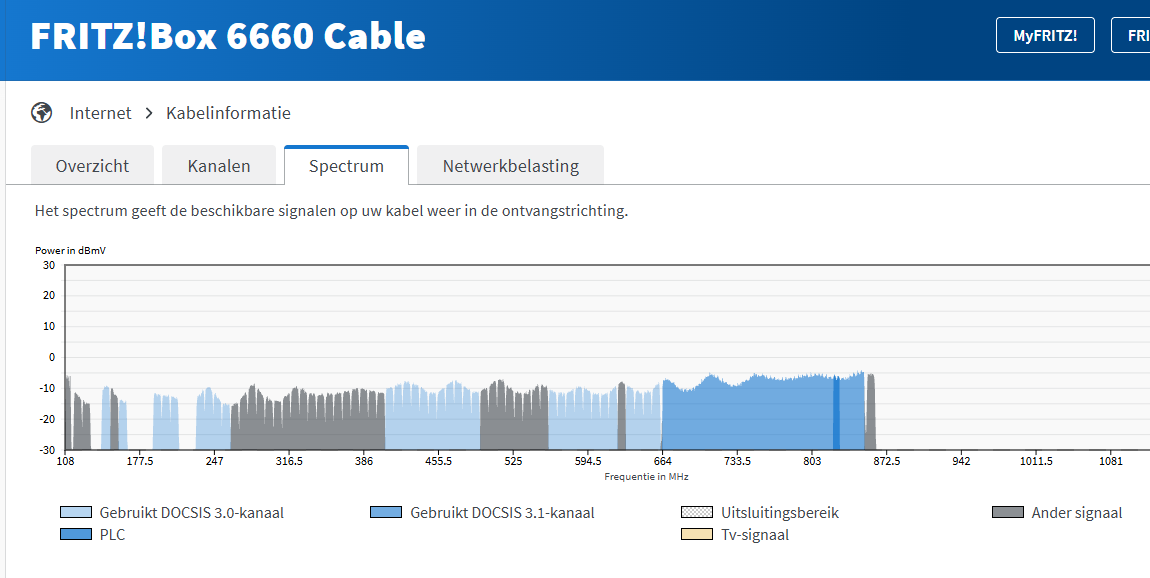Click the Kabelinformatie breadcrumb text

click(x=228, y=113)
